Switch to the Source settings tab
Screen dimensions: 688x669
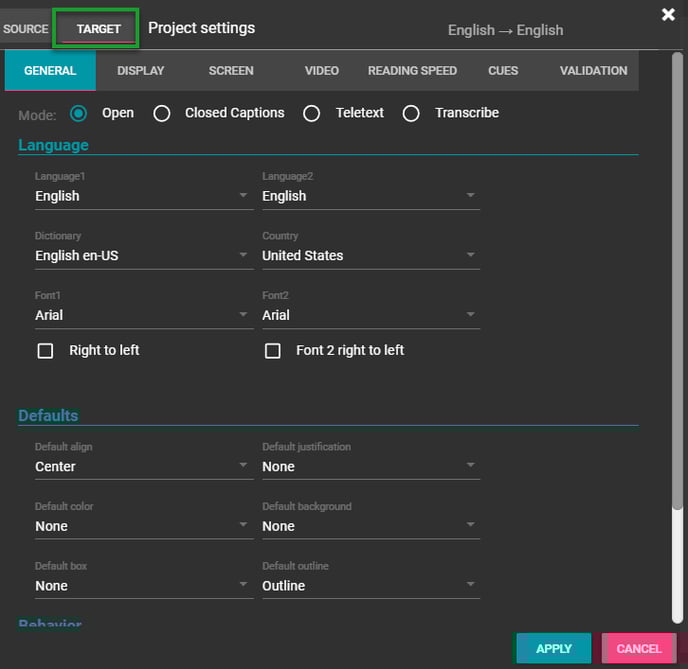[25, 29]
